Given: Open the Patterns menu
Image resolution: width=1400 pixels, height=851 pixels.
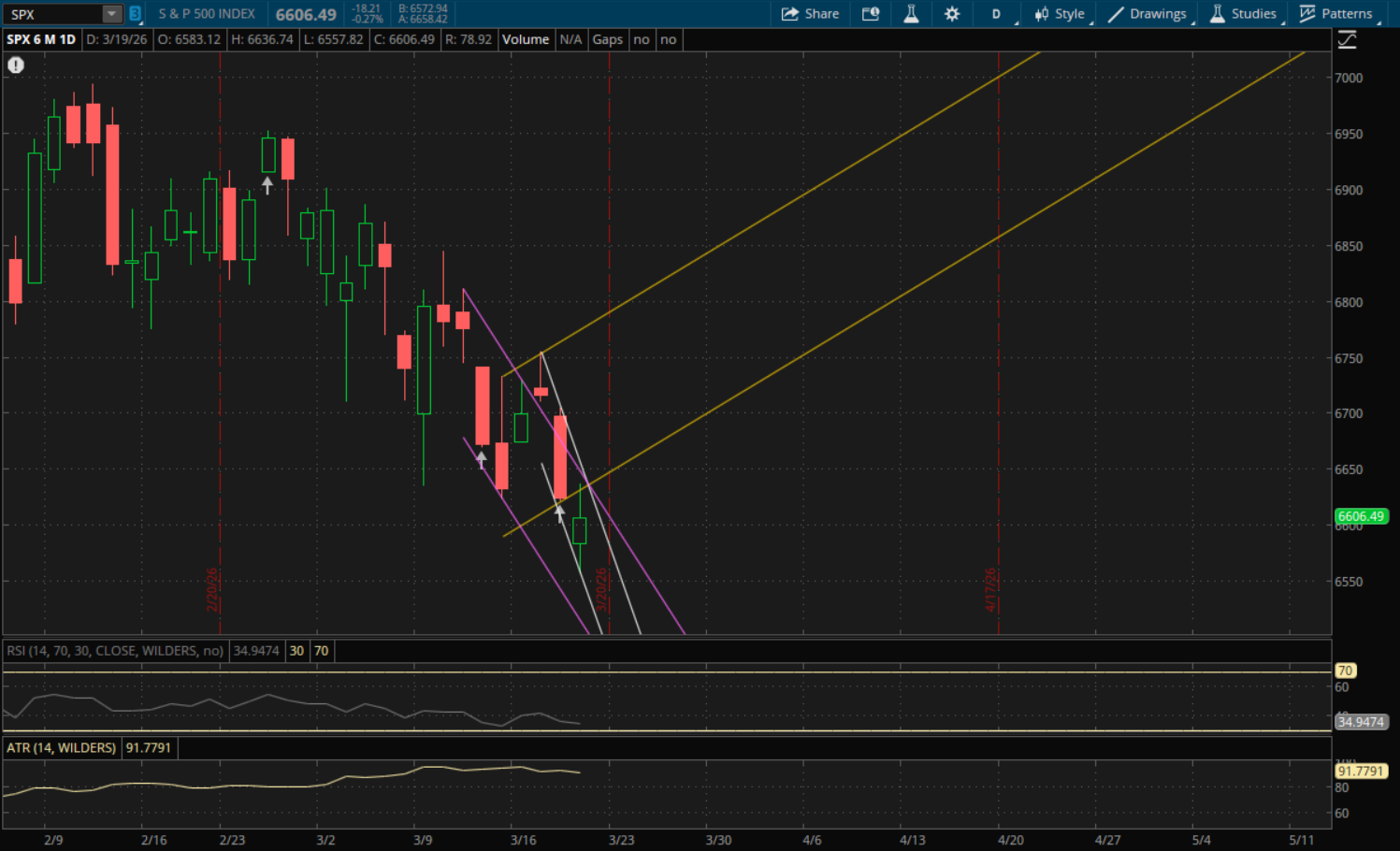Looking at the screenshot, I should tap(1336, 14).
